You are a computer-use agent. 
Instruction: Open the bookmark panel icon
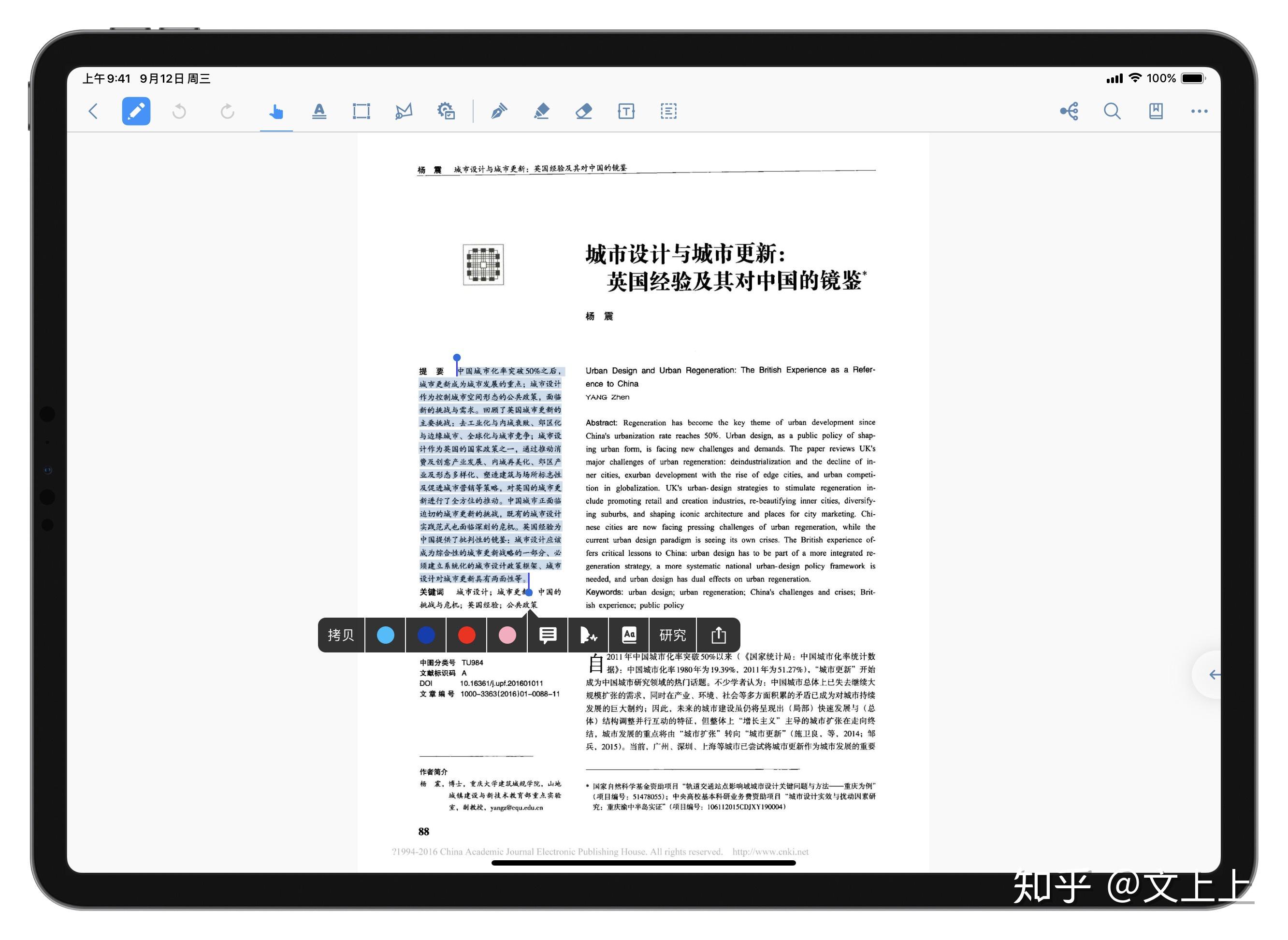1156,111
